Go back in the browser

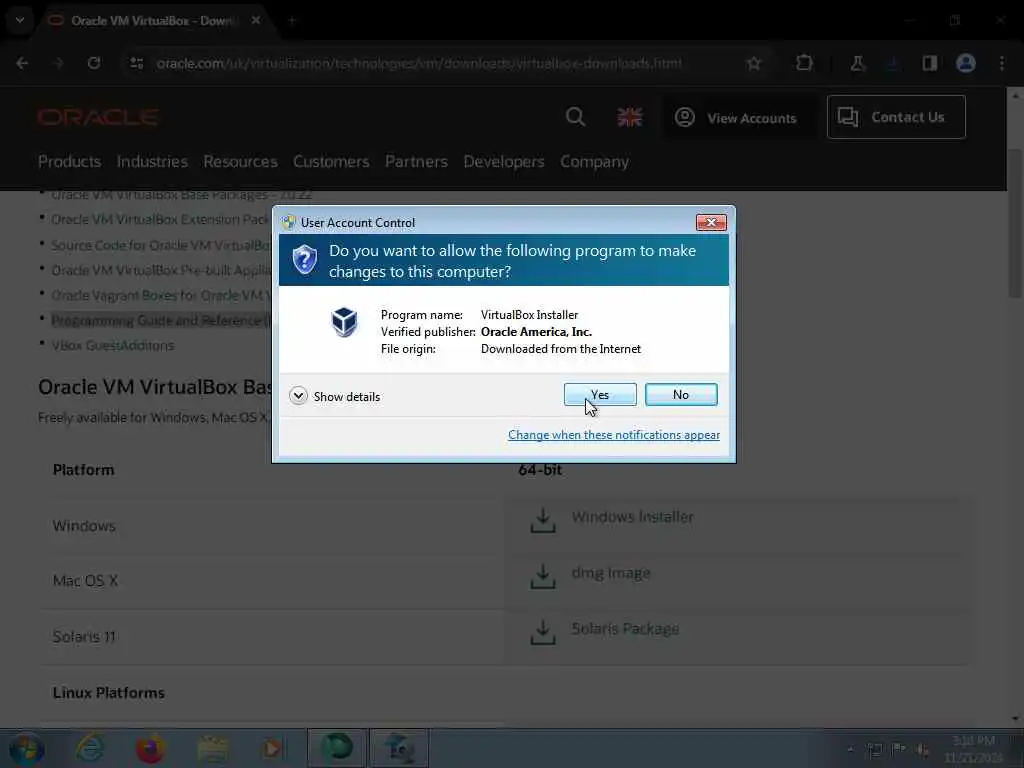pos(22,63)
